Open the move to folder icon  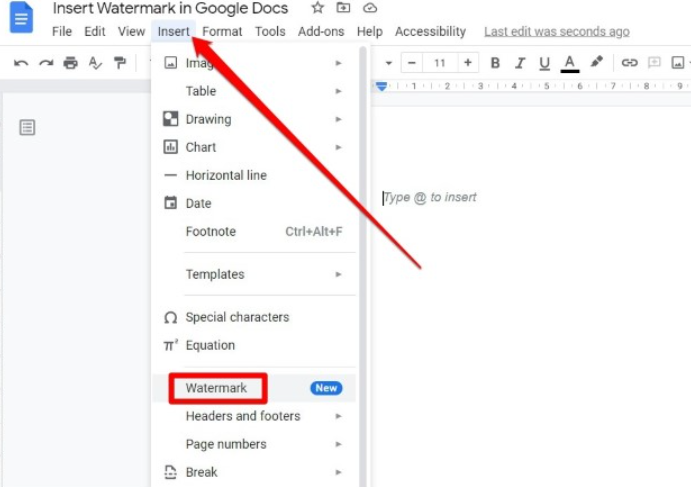pos(343,8)
